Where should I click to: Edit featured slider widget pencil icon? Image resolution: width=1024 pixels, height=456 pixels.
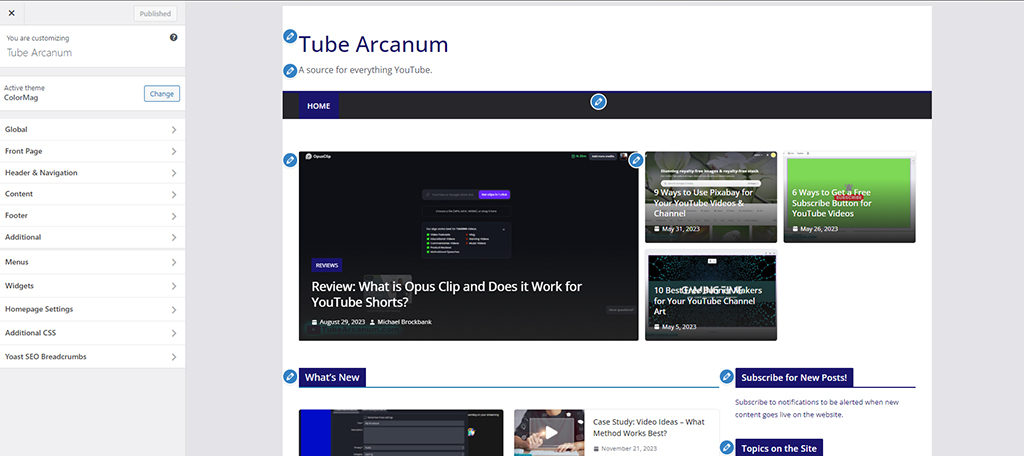291,160
